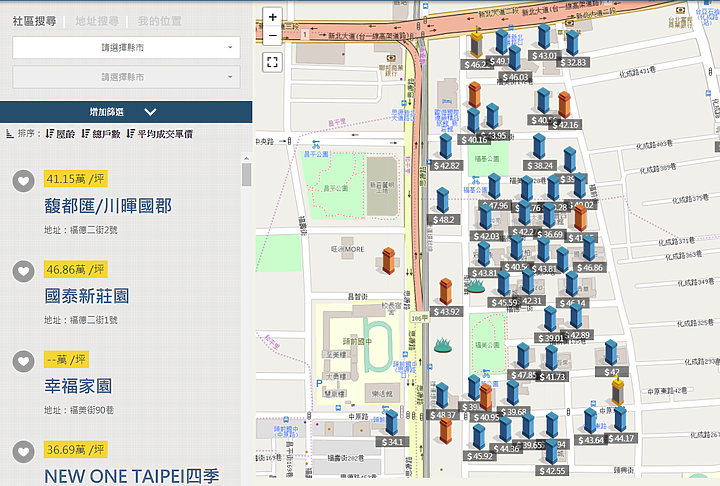Select the $43.92 orange building marker
The image size is (720, 486).
[x=445, y=292]
